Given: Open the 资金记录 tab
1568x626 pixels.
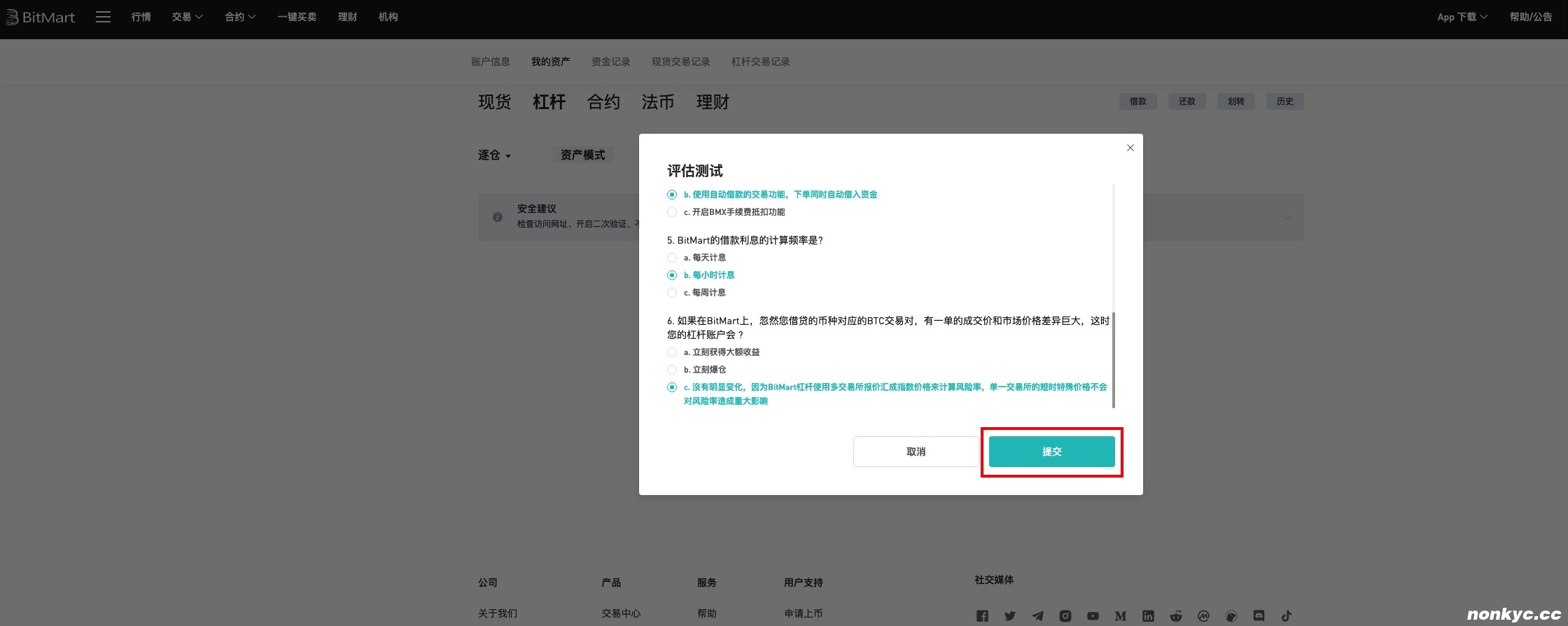Looking at the screenshot, I should tap(610, 62).
